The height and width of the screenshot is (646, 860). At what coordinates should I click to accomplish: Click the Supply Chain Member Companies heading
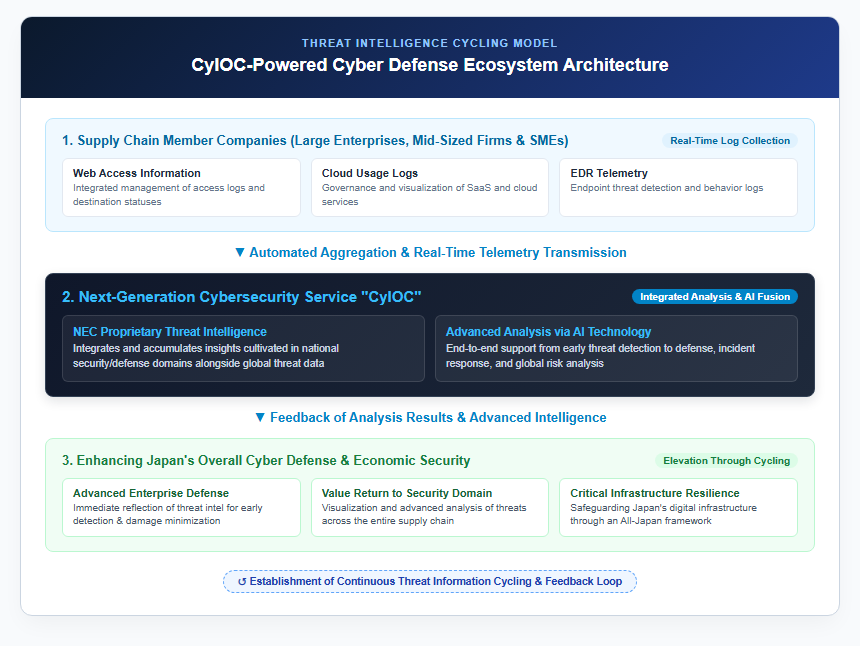coord(315,140)
